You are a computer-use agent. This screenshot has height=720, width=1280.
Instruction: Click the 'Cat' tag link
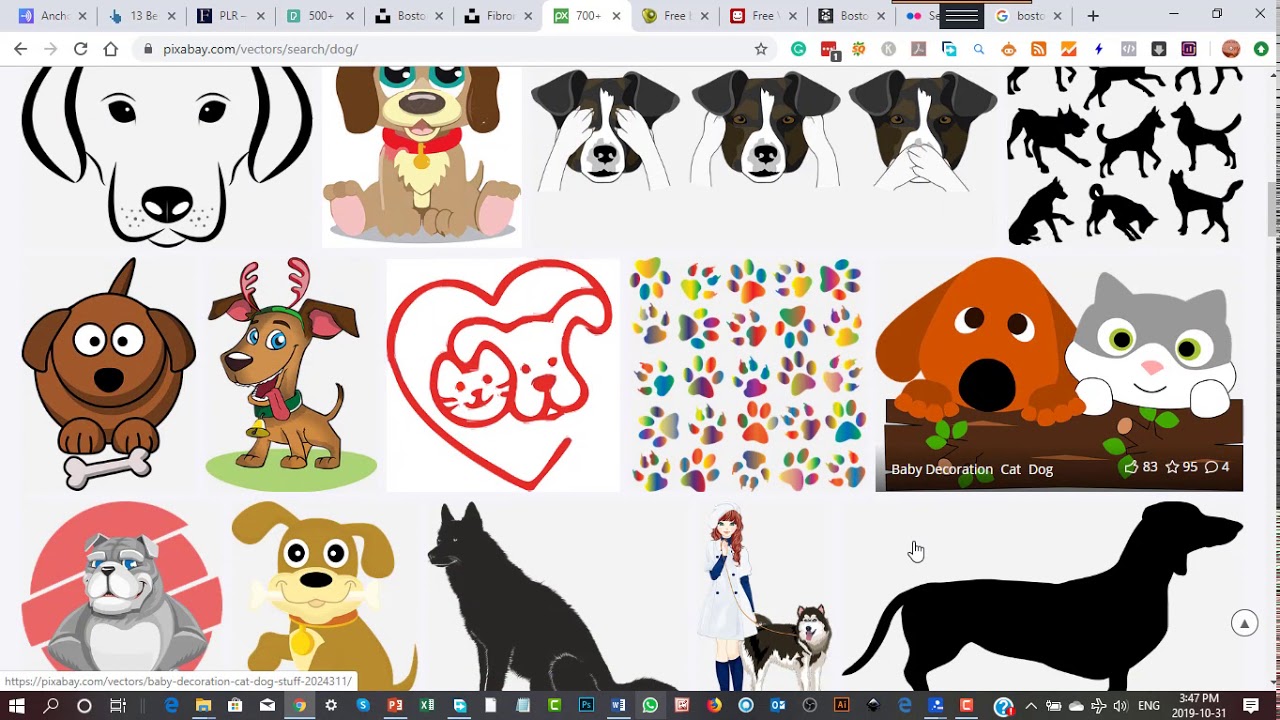click(1010, 469)
